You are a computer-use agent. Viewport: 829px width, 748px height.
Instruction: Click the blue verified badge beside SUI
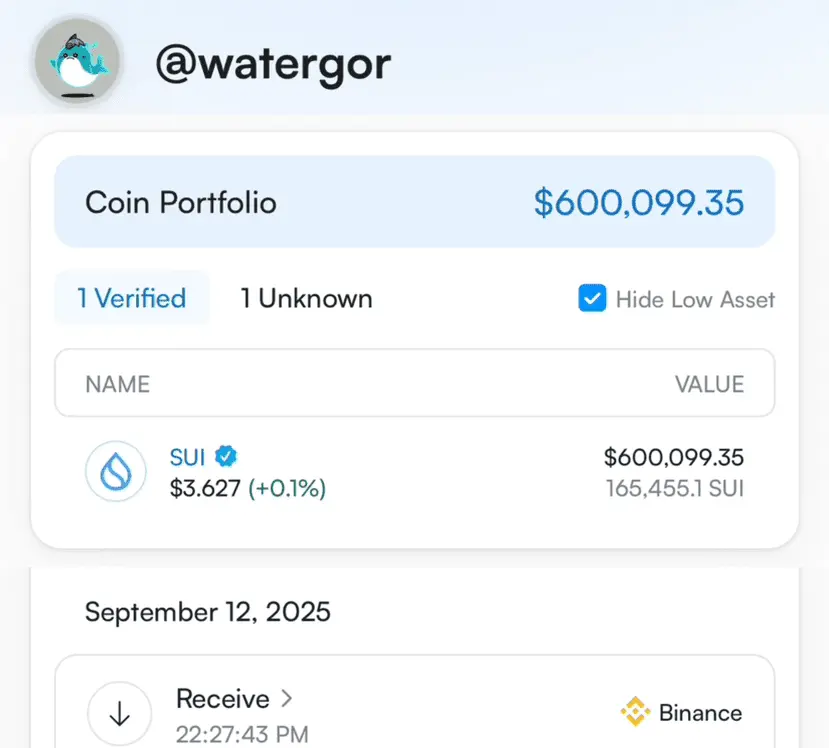(226, 456)
